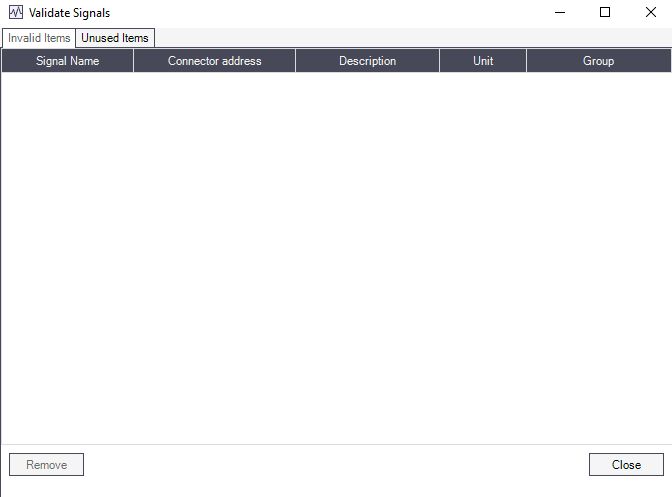Sort the list by Group column
672x497 pixels.
tap(598, 61)
